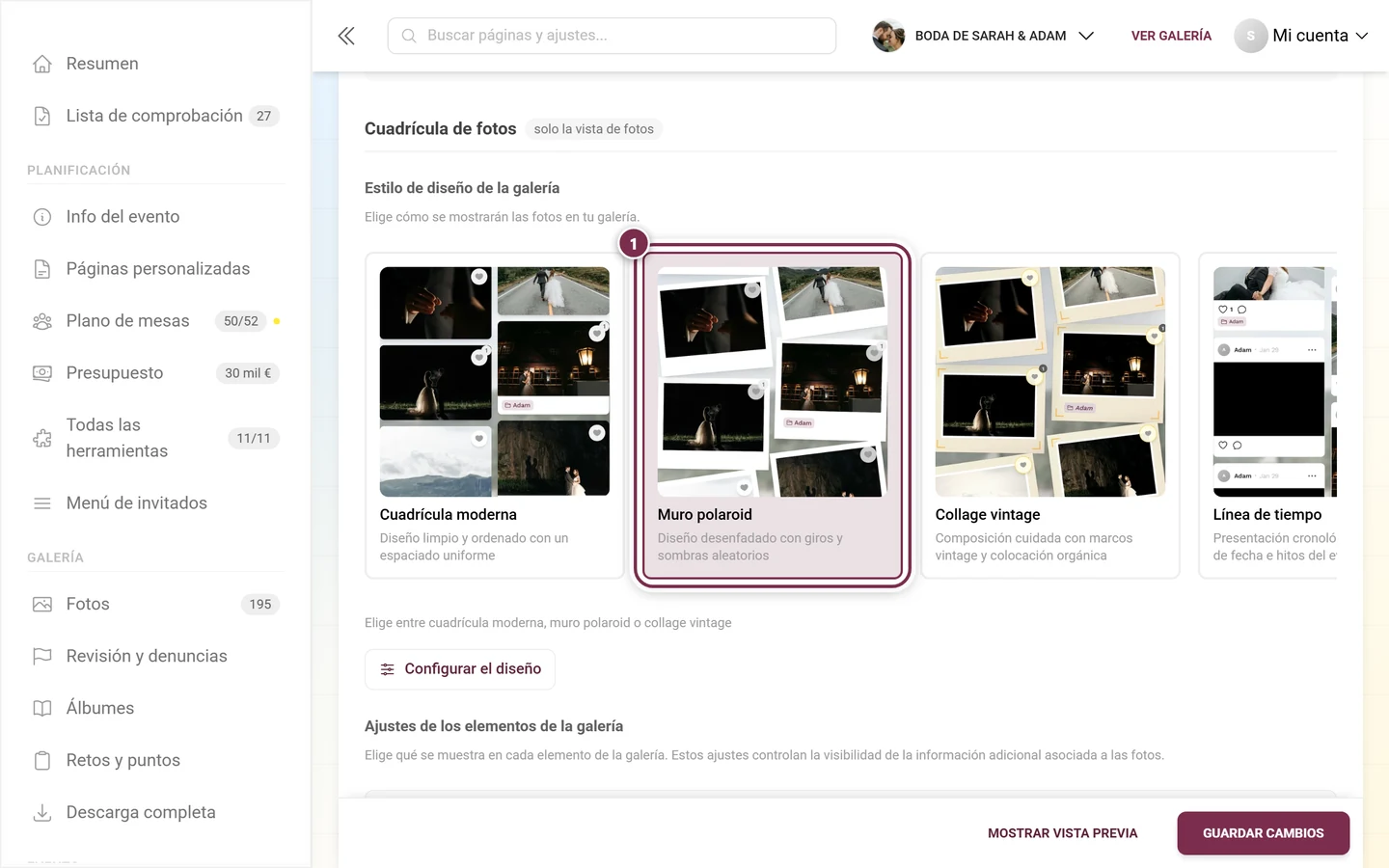Select the Cuadrícula moderna layout card
The height and width of the screenshot is (868, 1389).
click(x=495, y=416)
